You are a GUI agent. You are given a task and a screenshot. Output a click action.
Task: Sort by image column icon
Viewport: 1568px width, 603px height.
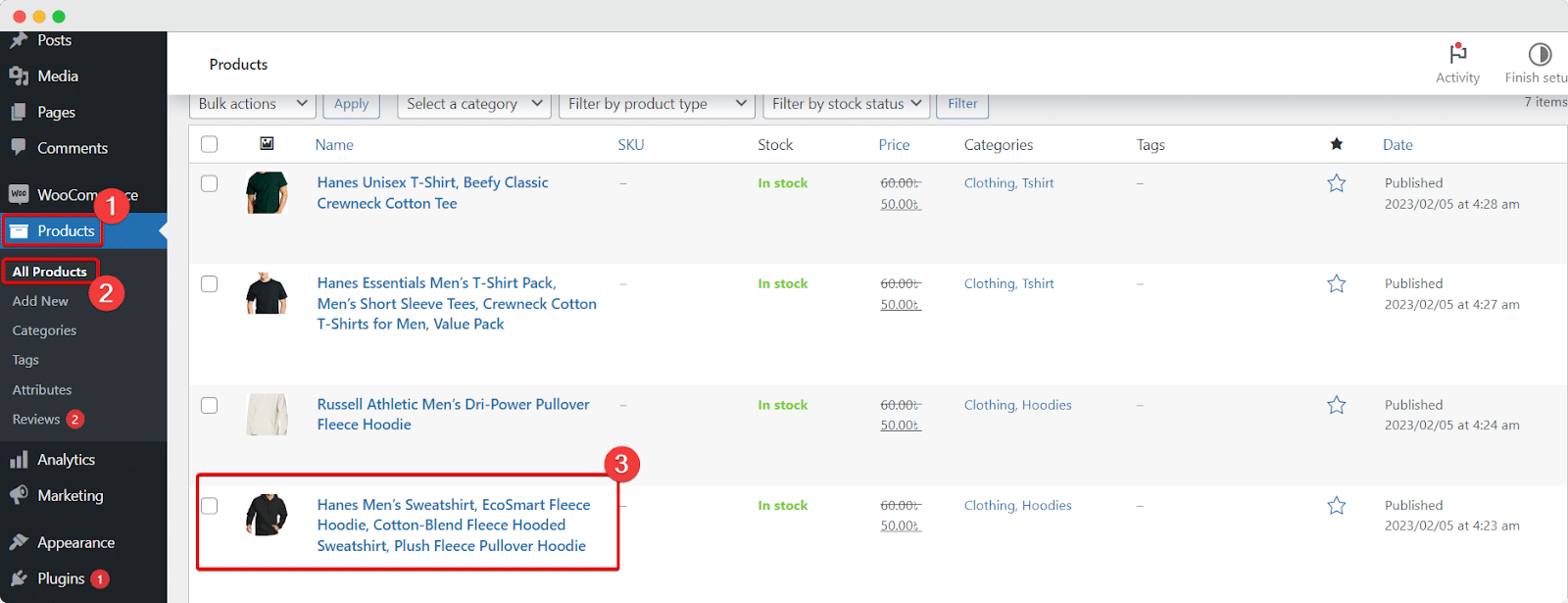coord(267,144)
